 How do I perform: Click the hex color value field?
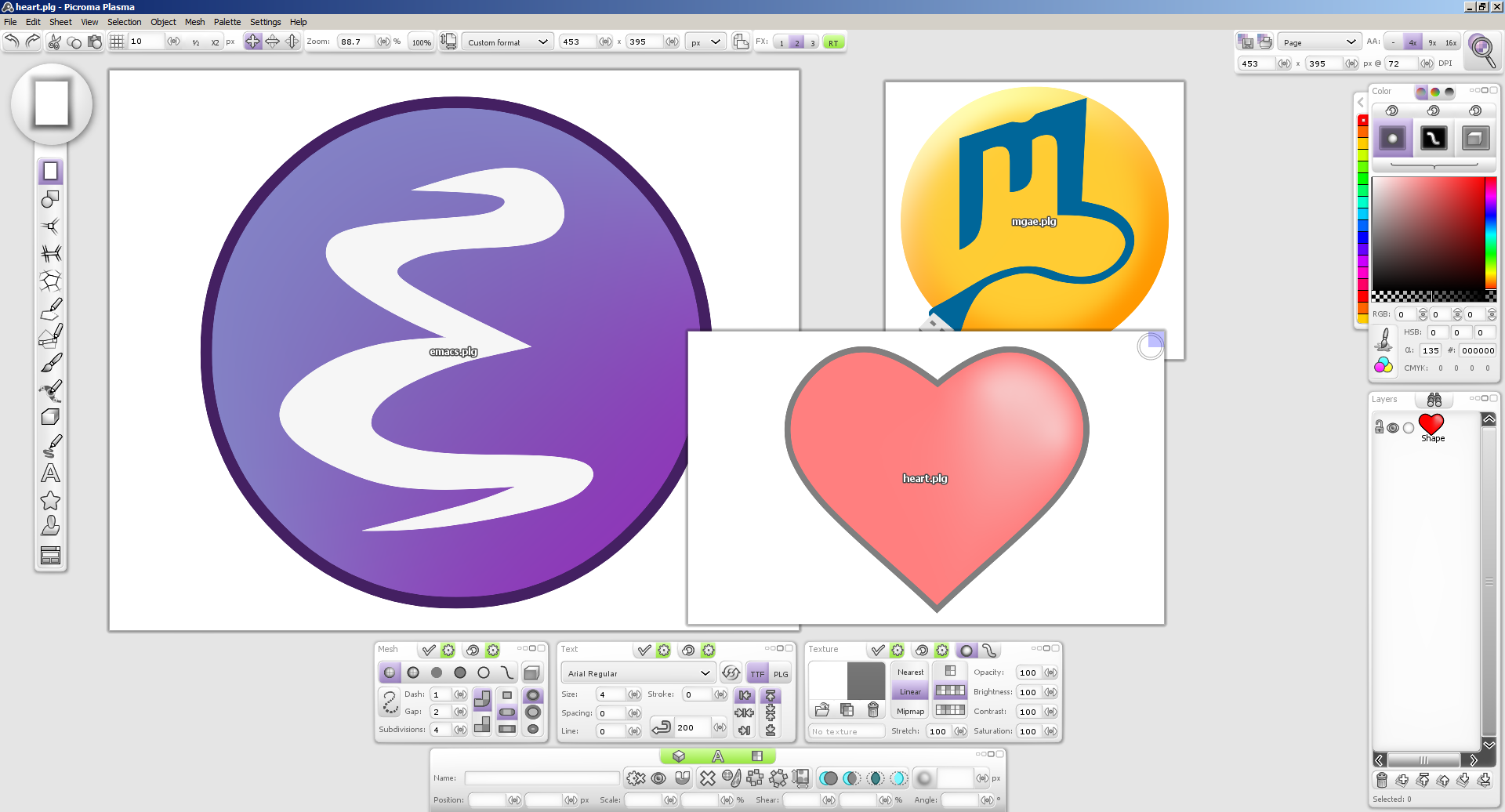click(x=1478, y=350)
